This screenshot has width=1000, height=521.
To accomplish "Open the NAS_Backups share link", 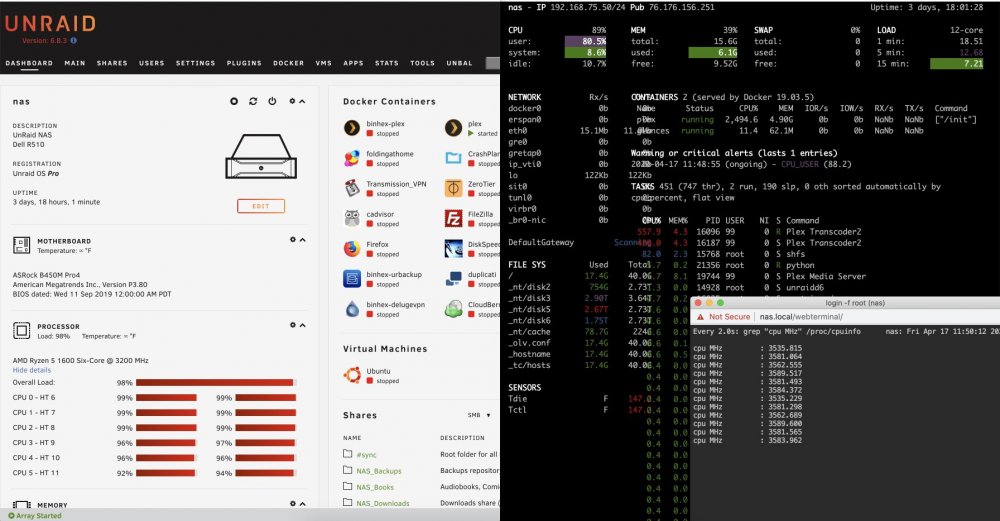I will 379,471.
